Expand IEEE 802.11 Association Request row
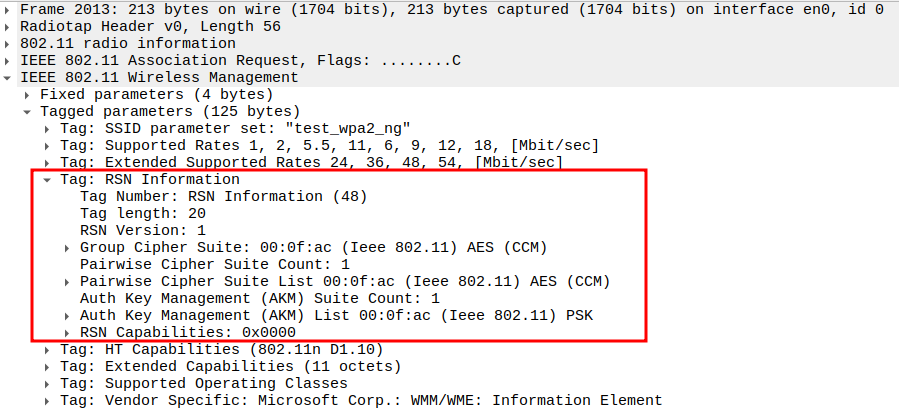The width and height of the screenshot is (899, 416). tap(8, 60)
